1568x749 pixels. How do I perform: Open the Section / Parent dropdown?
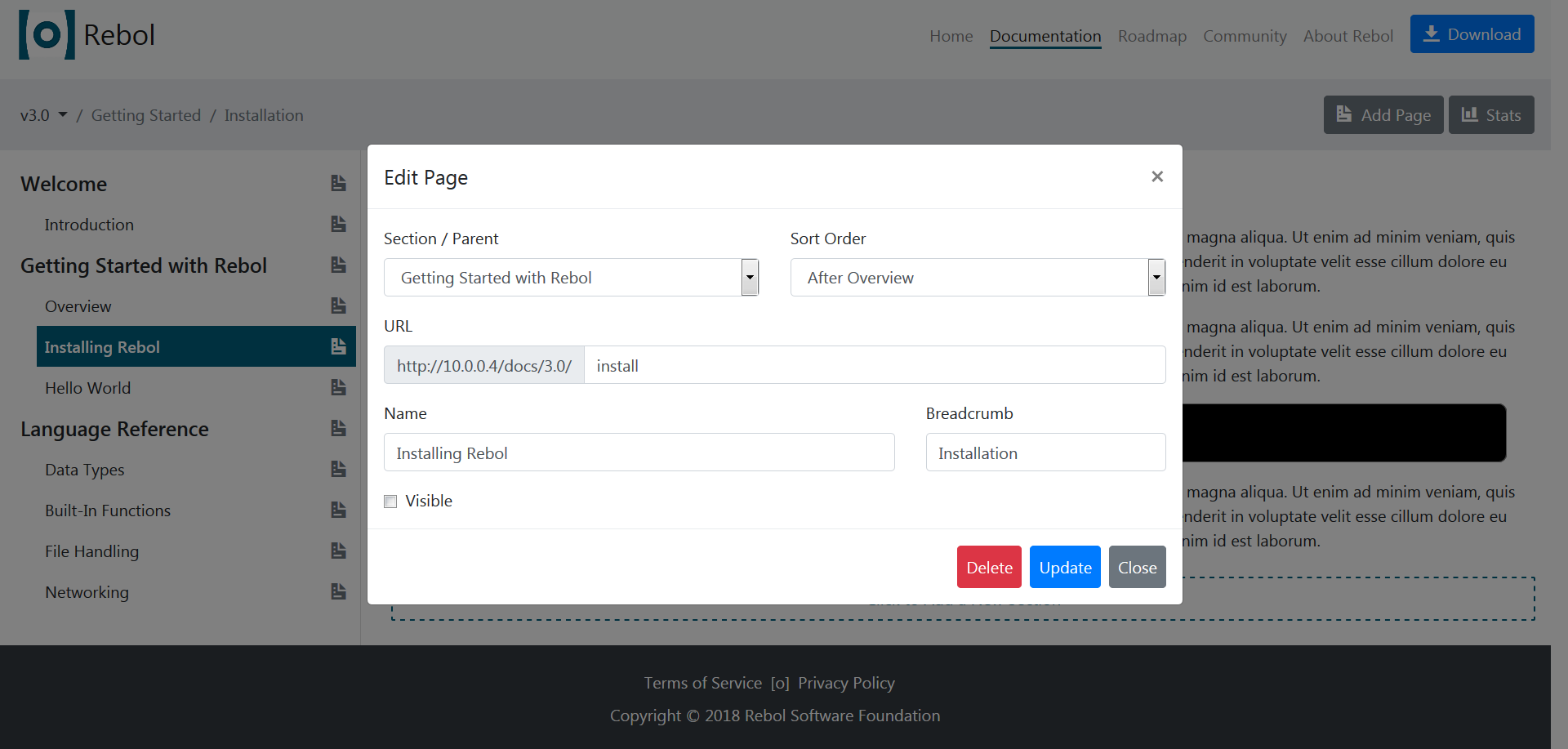[x=572, y=278]
